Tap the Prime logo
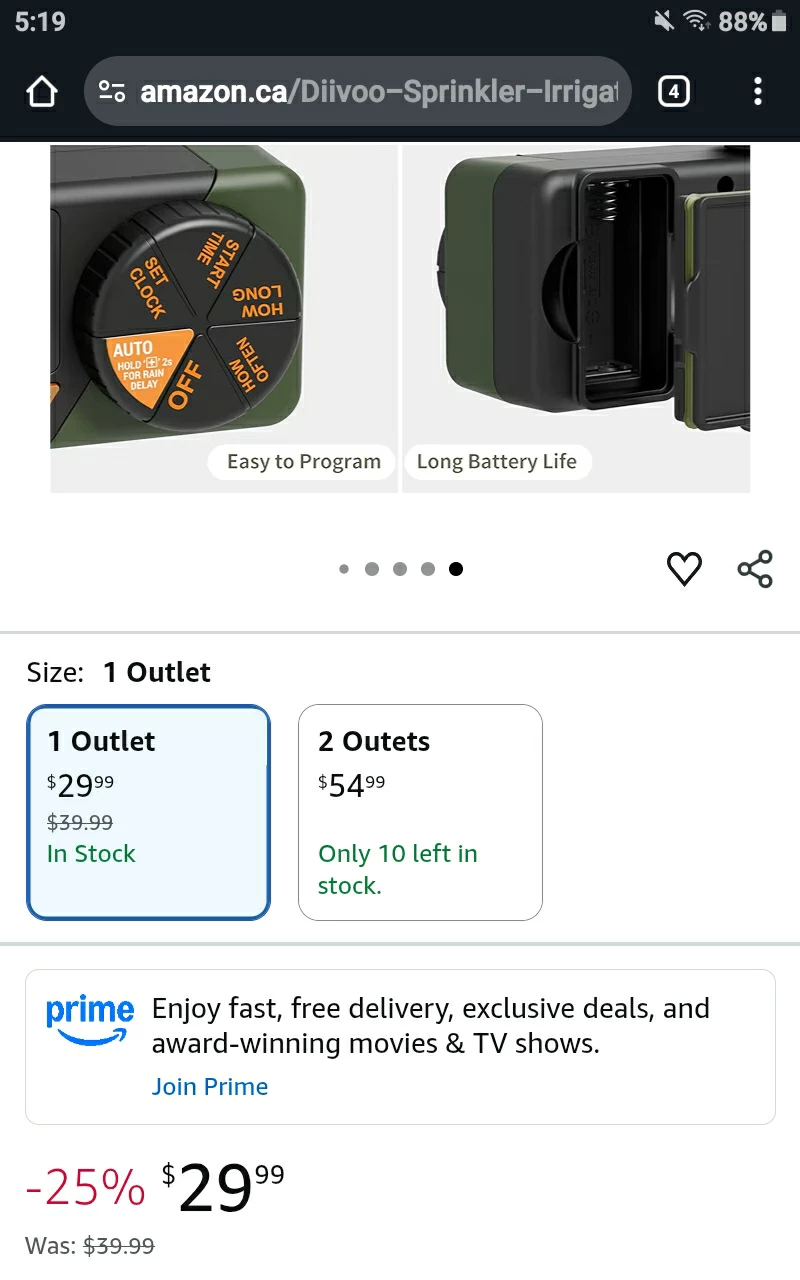 click(x=90, y=1021)
